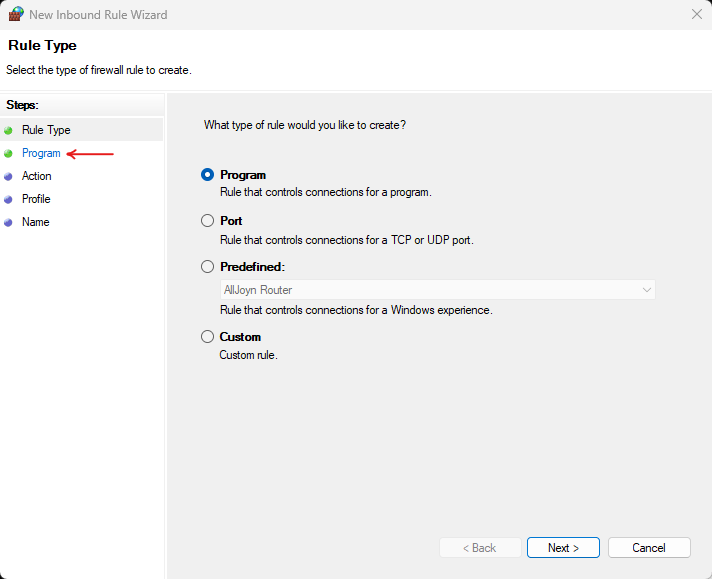
Task: Click the purple bullet beside Profile step
Action: click(x=8, y=199)
